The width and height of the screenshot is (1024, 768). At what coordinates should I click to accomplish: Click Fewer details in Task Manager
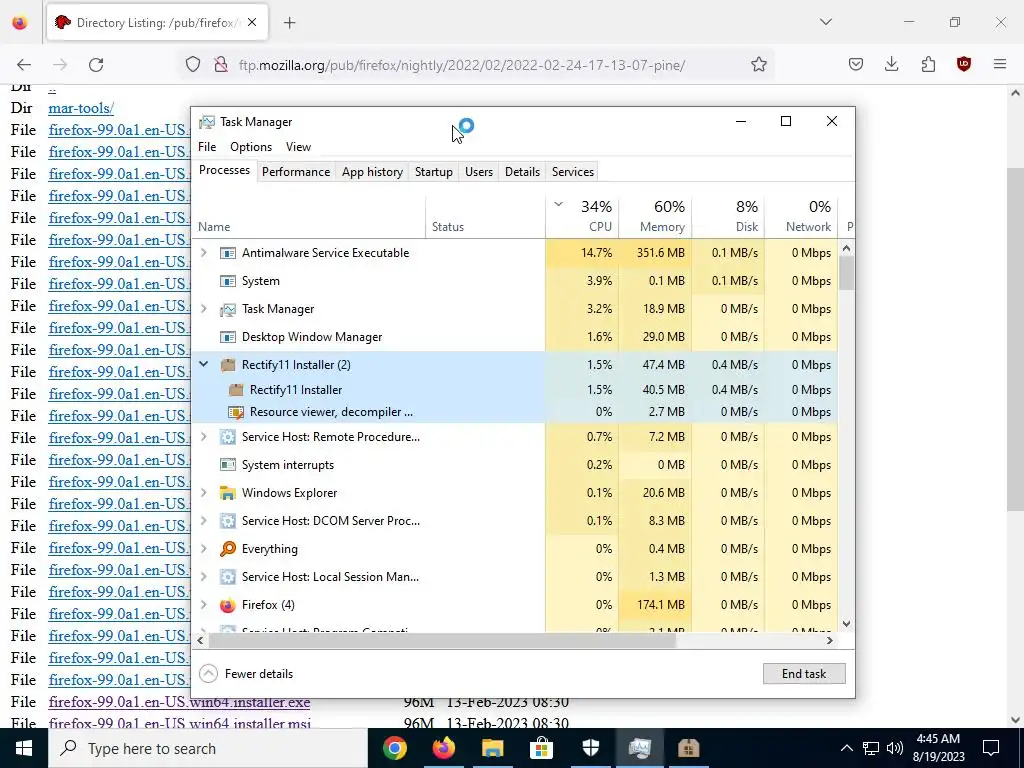point(246,674)
